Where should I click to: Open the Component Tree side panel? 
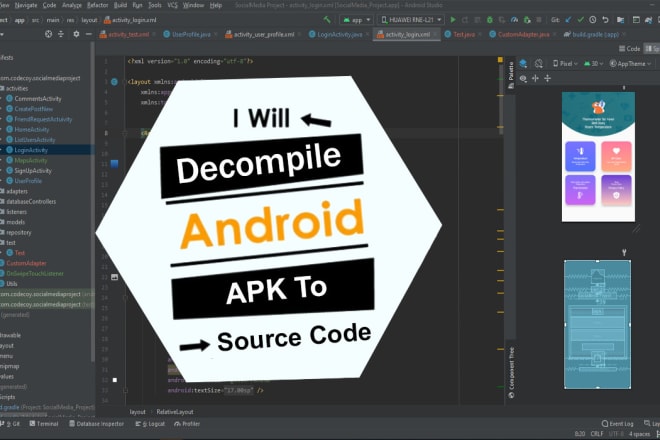click(x=511, y=372)
